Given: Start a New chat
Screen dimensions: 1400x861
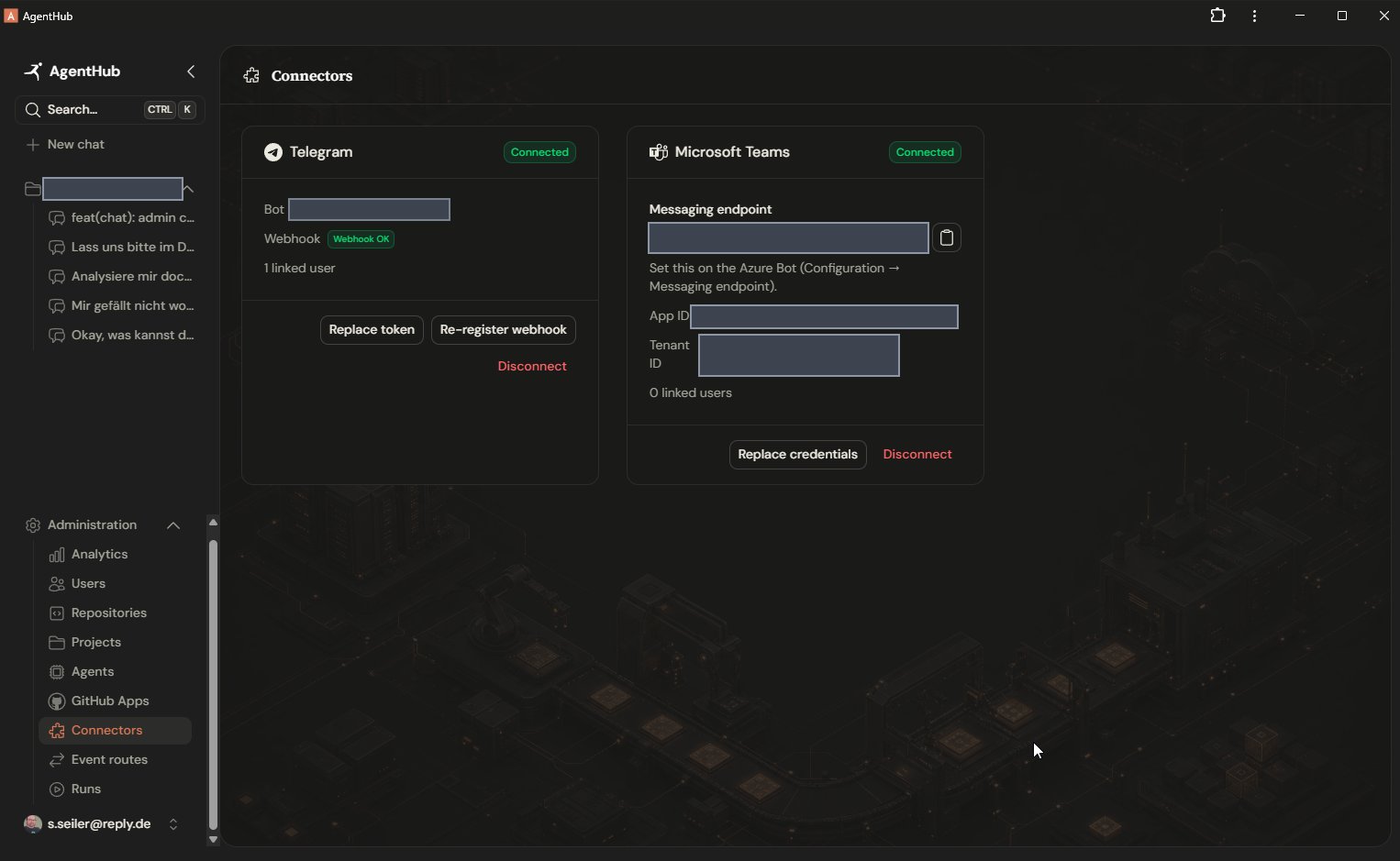Looking at the screenshot, I should pyautogui.click(x=109, y=145).
